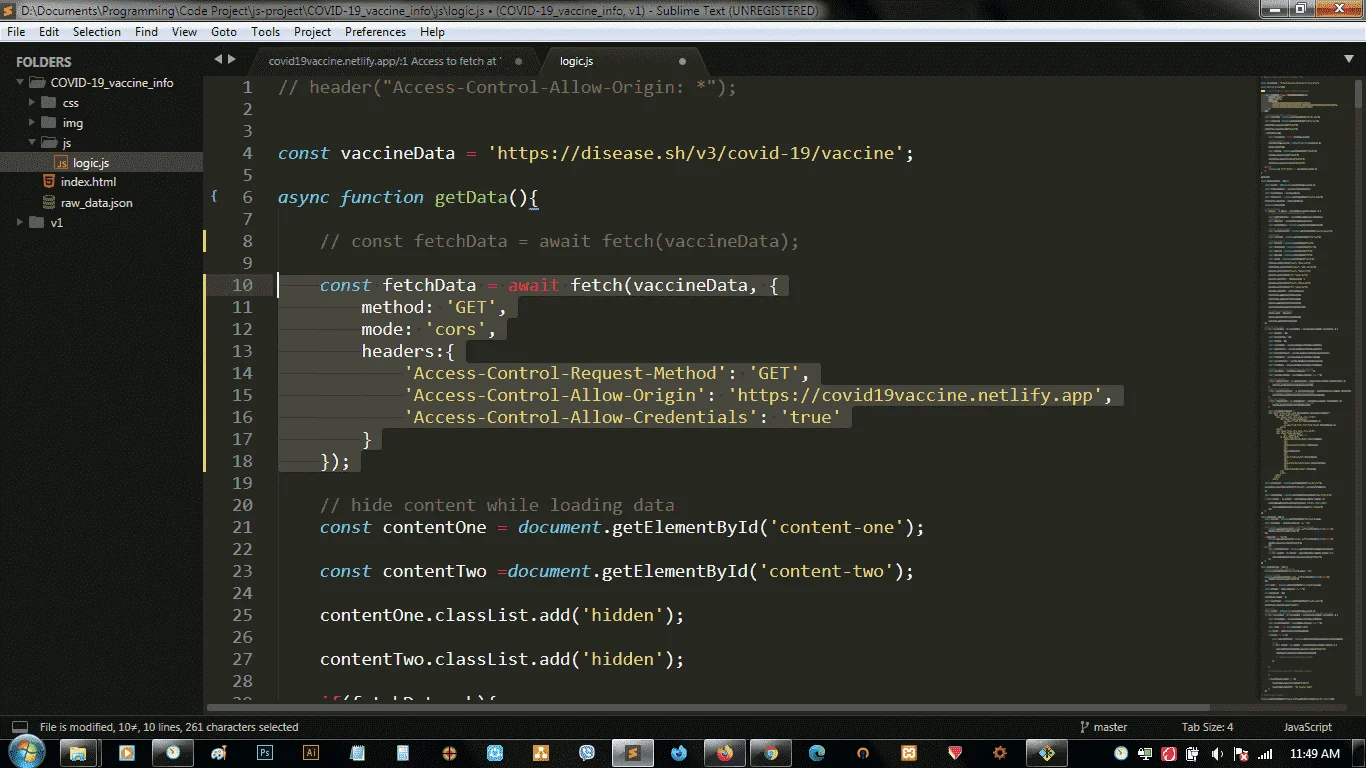Open raw_data.json in the sidebar

(96, 202)
